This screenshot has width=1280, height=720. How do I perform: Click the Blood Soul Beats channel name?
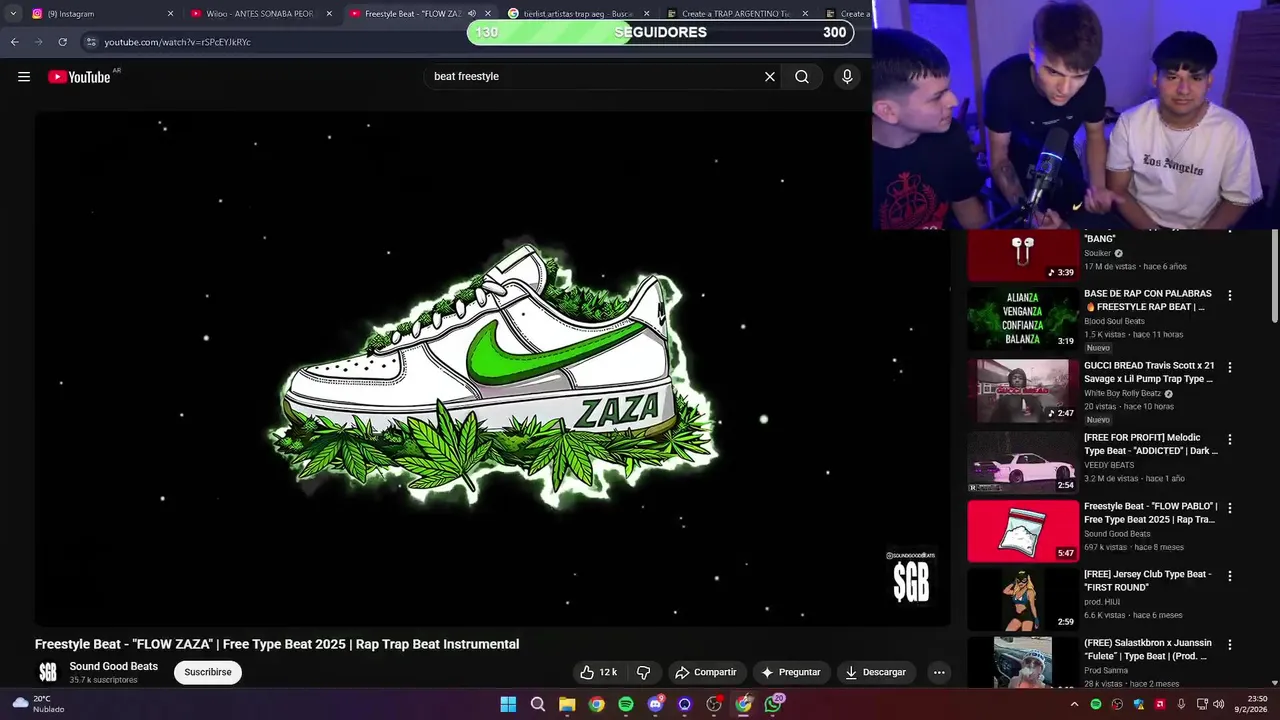[1114, 322]
